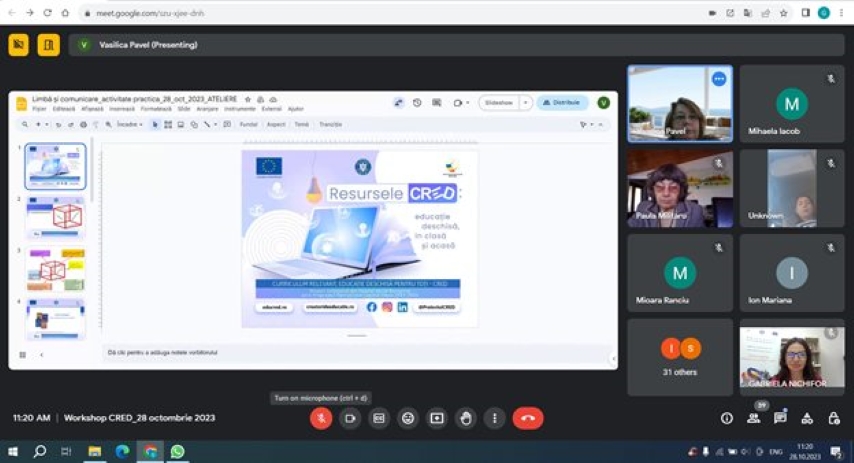Open Chrome three-dot menu
The image size is (854, 463).
click(x=842, y=13)
